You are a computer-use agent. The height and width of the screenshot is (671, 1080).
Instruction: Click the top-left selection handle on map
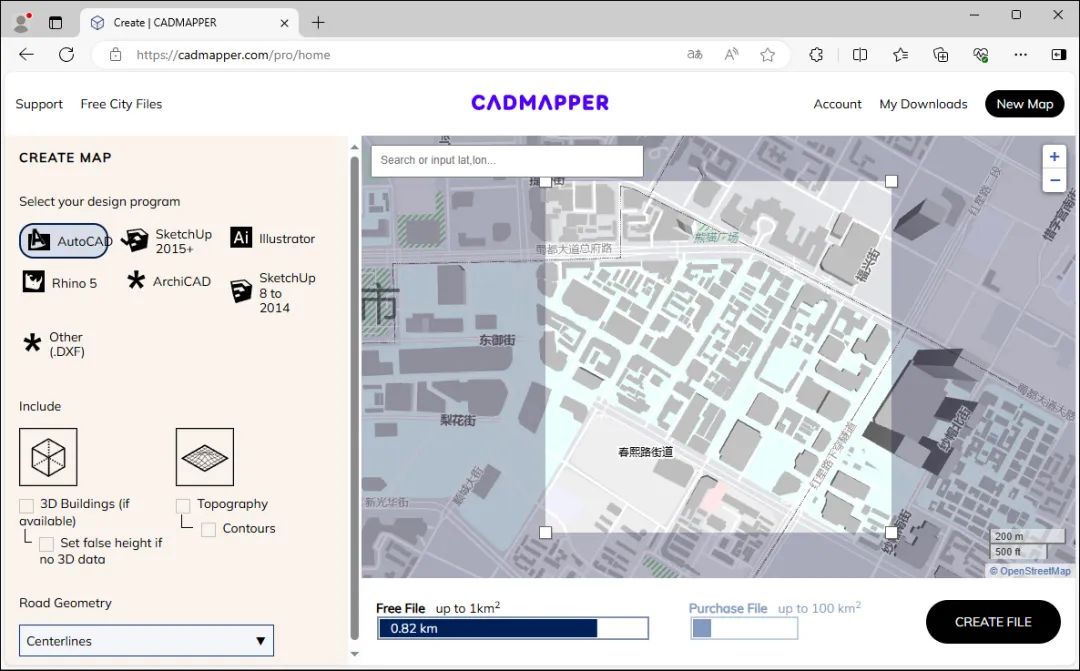click(x=546, y=181)
